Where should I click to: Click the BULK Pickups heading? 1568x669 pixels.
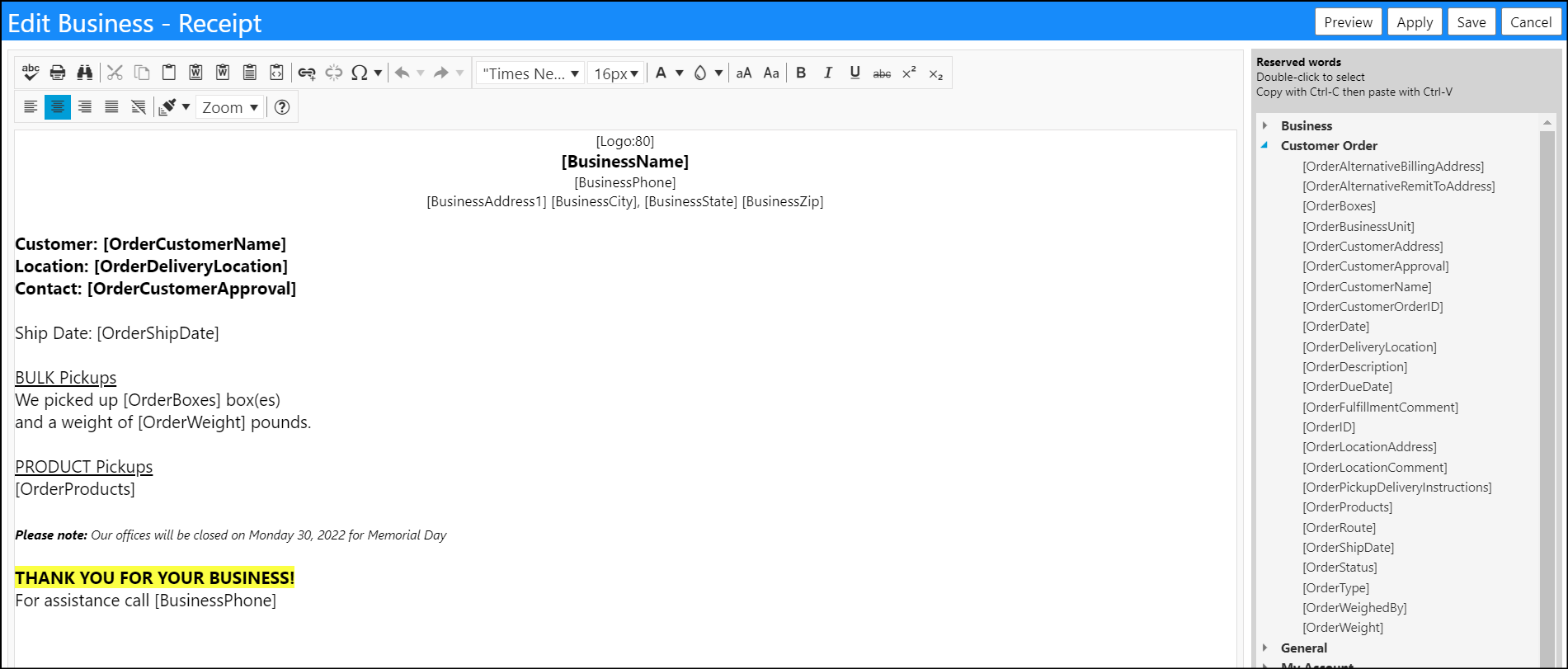tap(66, 378)
